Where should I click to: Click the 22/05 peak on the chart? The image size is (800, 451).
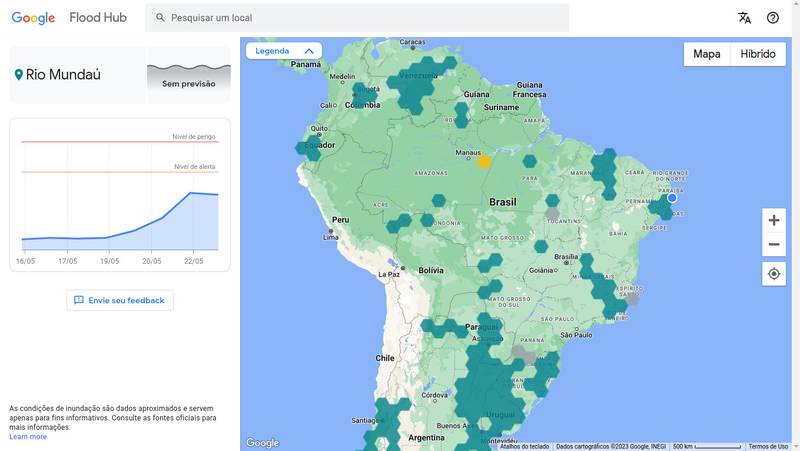191,193
